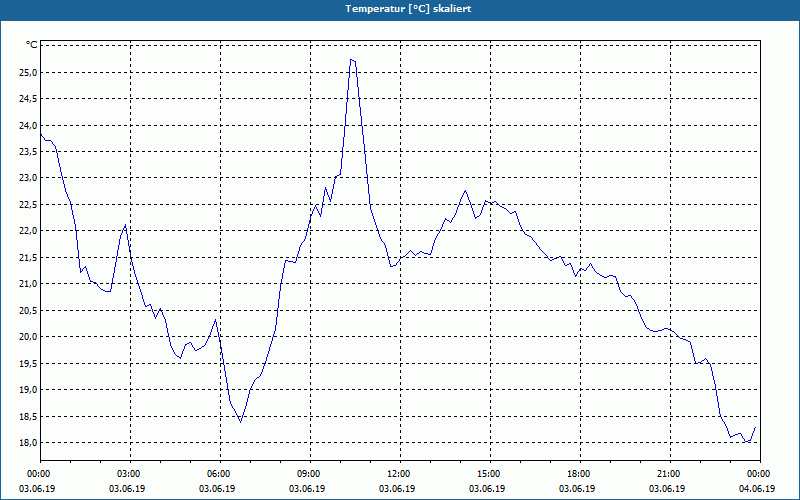
Task: Click the 22,0 y-axis label
Action: (28, 231)
